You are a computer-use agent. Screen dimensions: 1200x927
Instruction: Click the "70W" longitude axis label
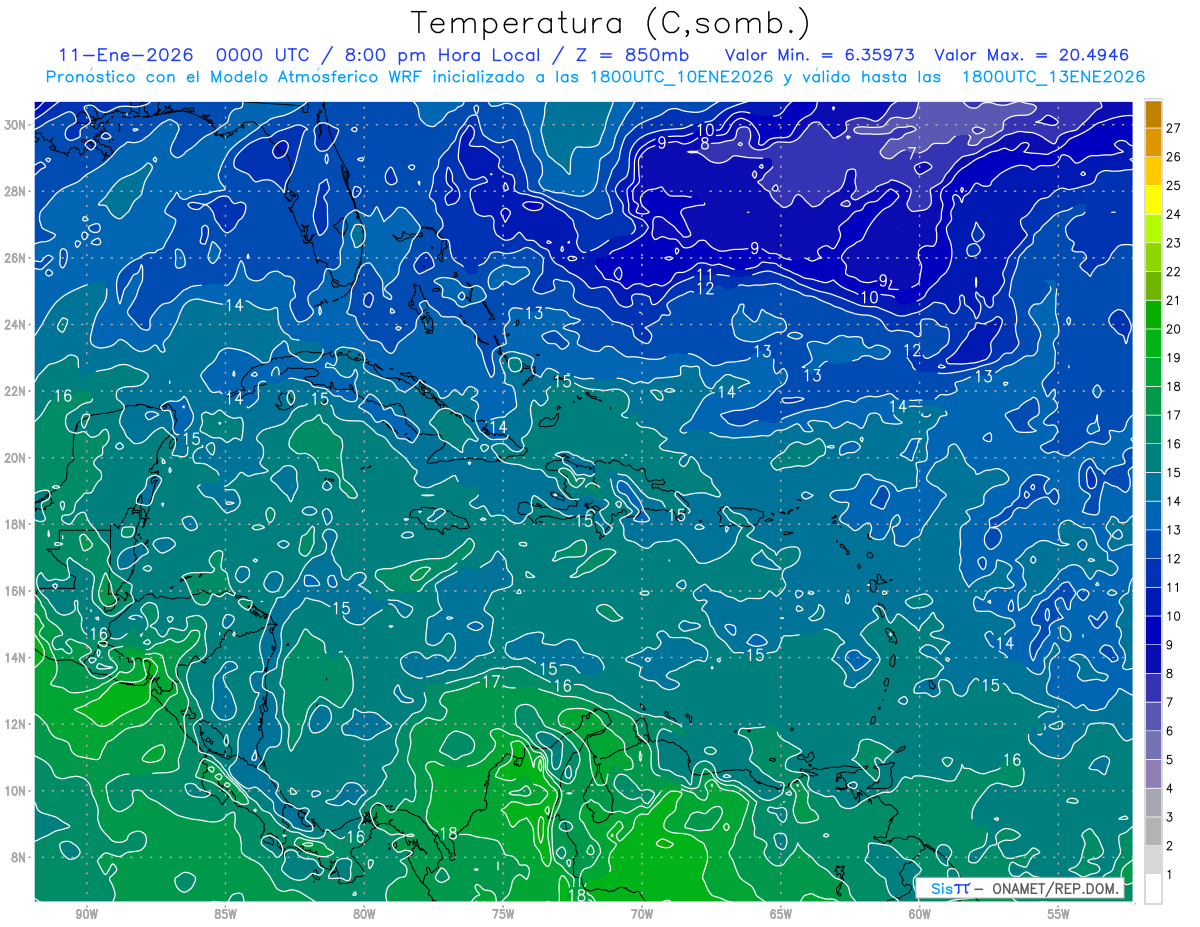click(x=642, y=915)
